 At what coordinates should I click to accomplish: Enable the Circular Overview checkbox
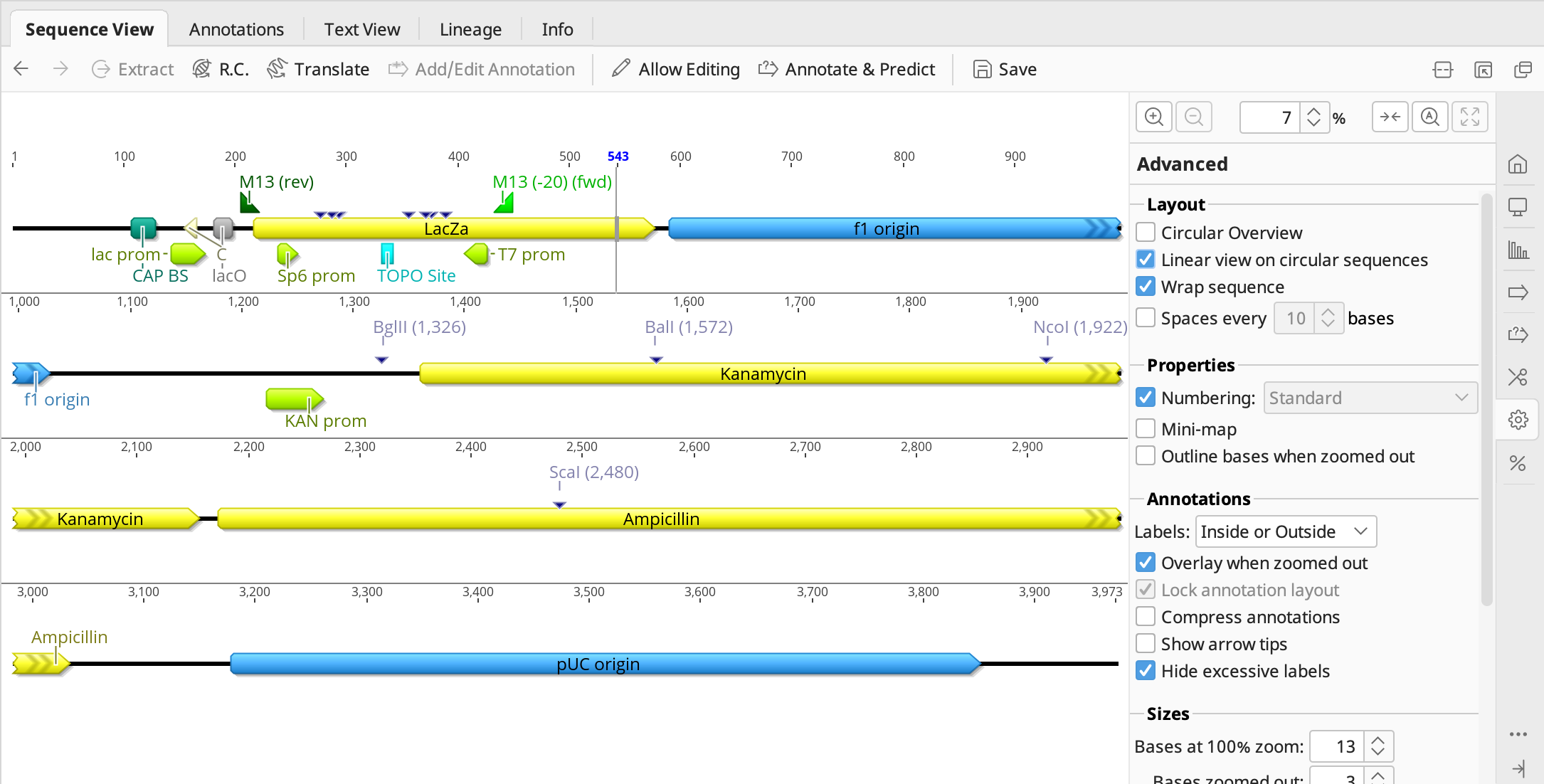click(1146, 233)
